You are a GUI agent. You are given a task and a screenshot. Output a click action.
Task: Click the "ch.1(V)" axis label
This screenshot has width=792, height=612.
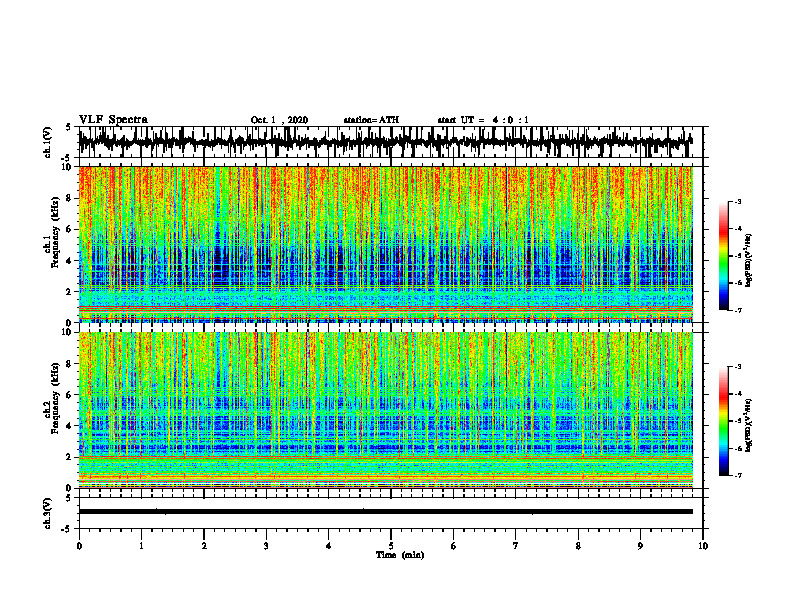point(48,142)
